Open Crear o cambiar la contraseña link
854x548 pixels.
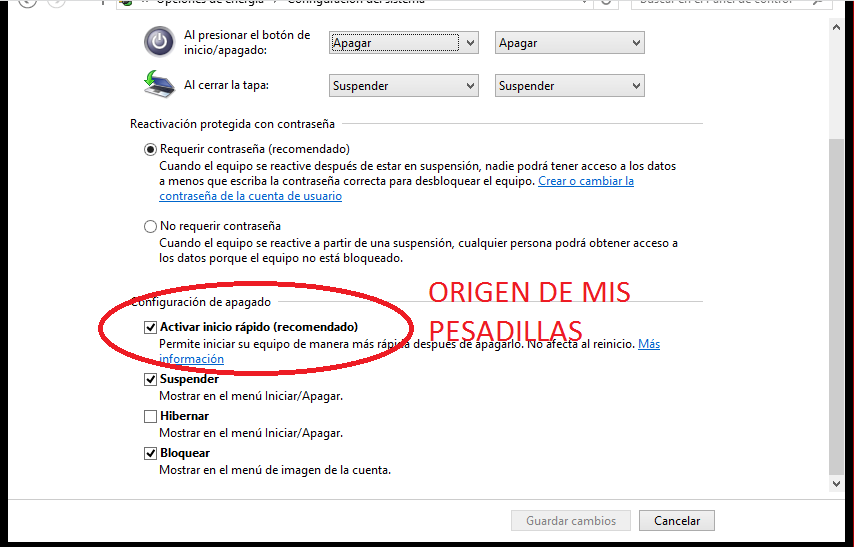[x=586, y=181]
